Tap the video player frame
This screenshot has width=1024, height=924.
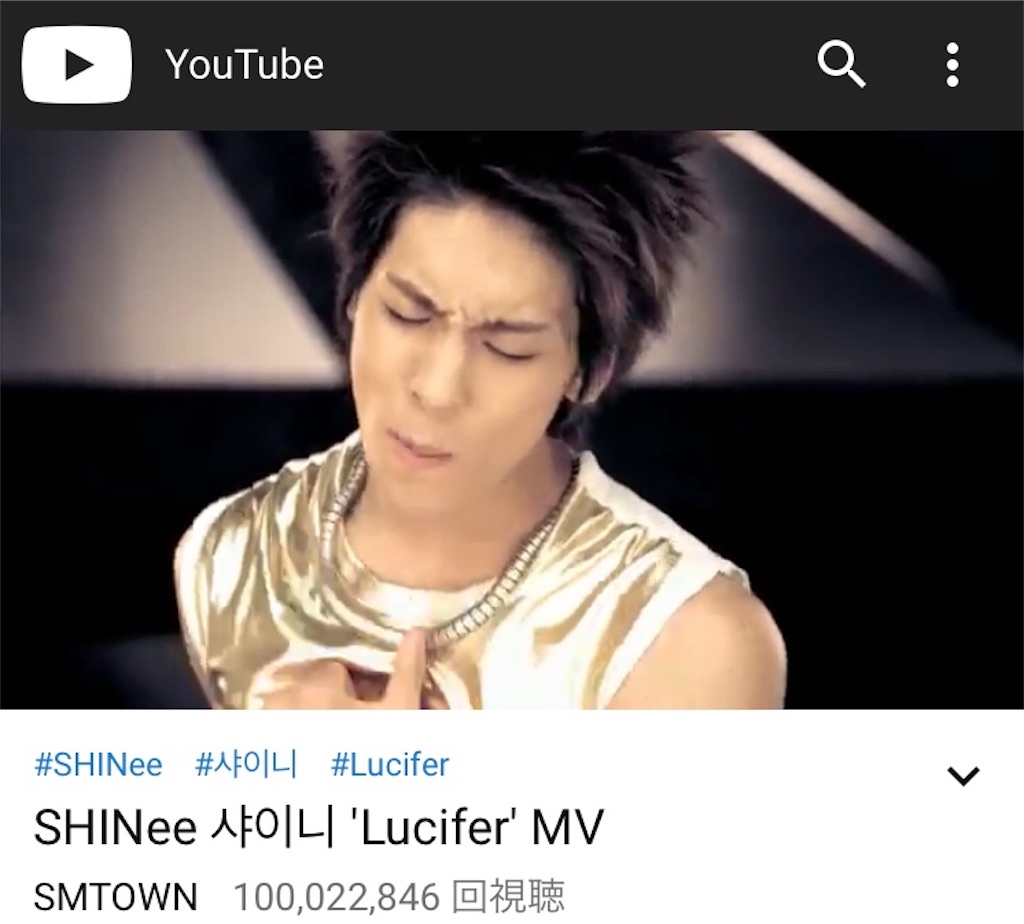[x=512, y=420]
